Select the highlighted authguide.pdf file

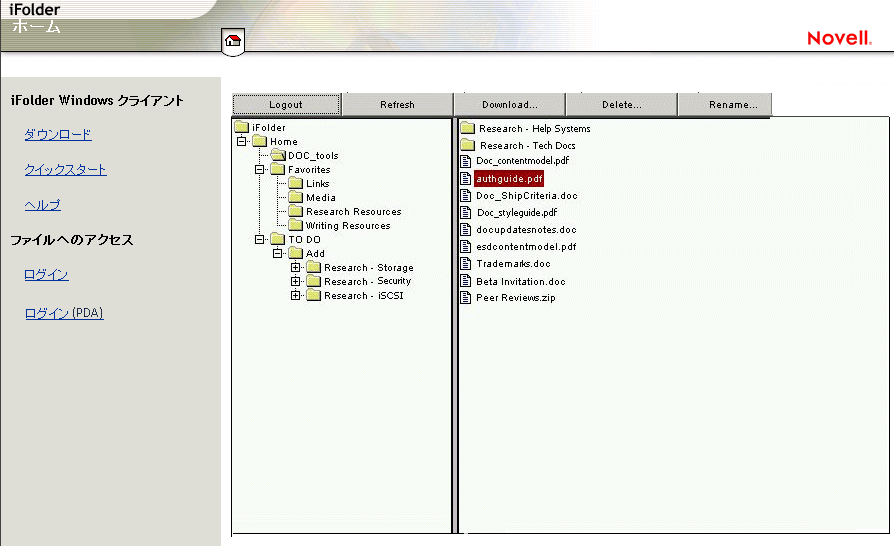[509, 179]
